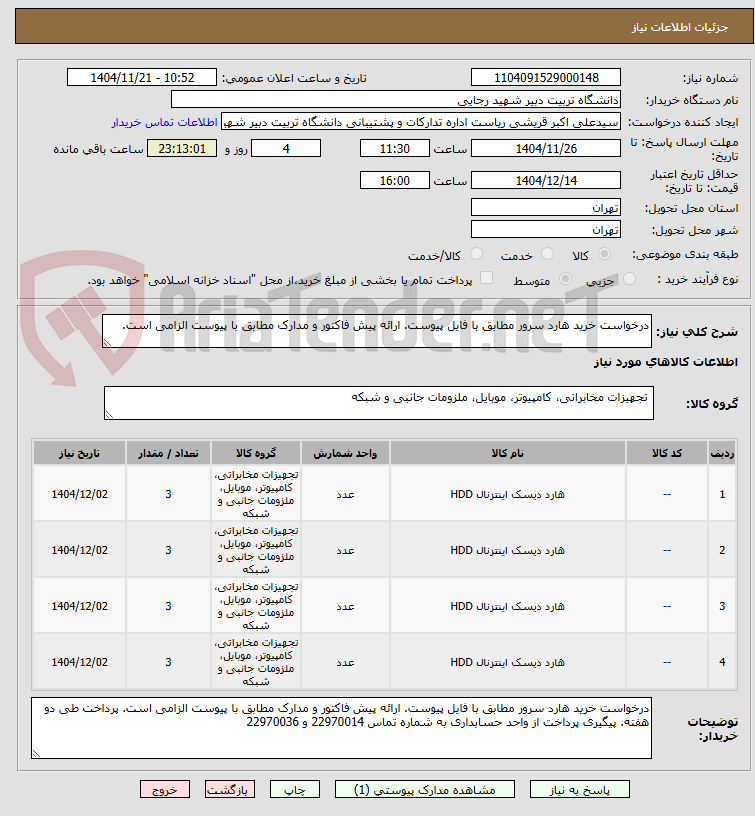Screen dimensions: 755x816
Task: Select the کالا radio button
Action: [x=604, y=254]
